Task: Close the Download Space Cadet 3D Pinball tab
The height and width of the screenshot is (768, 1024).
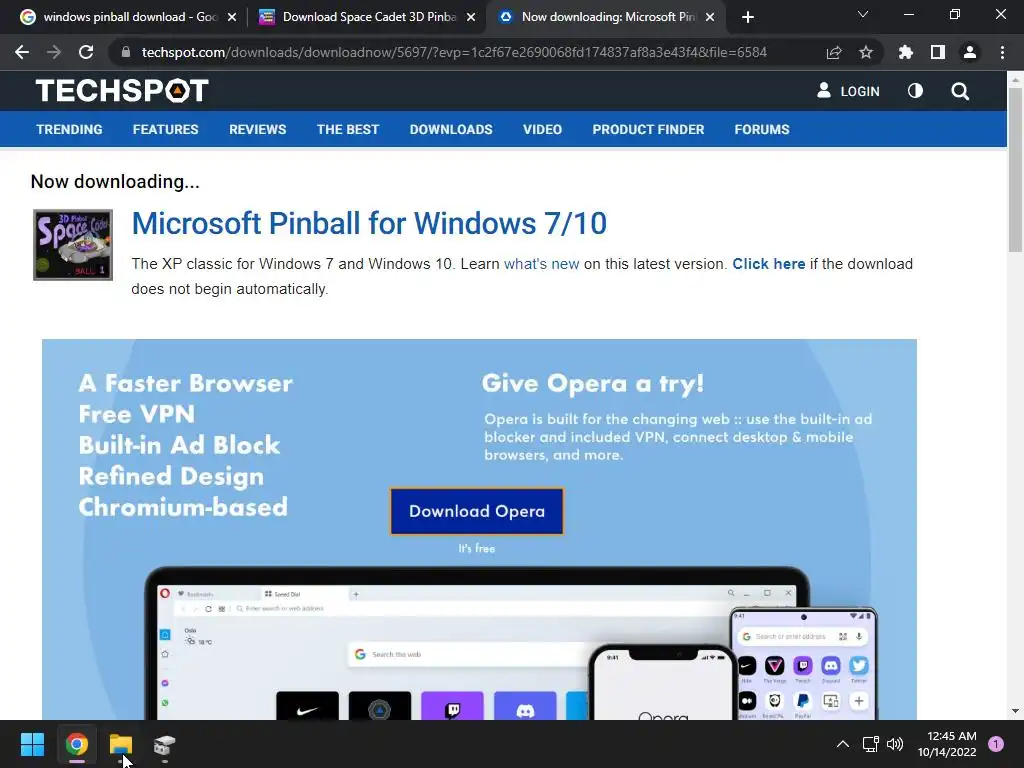Action: [x=471, y=18]
